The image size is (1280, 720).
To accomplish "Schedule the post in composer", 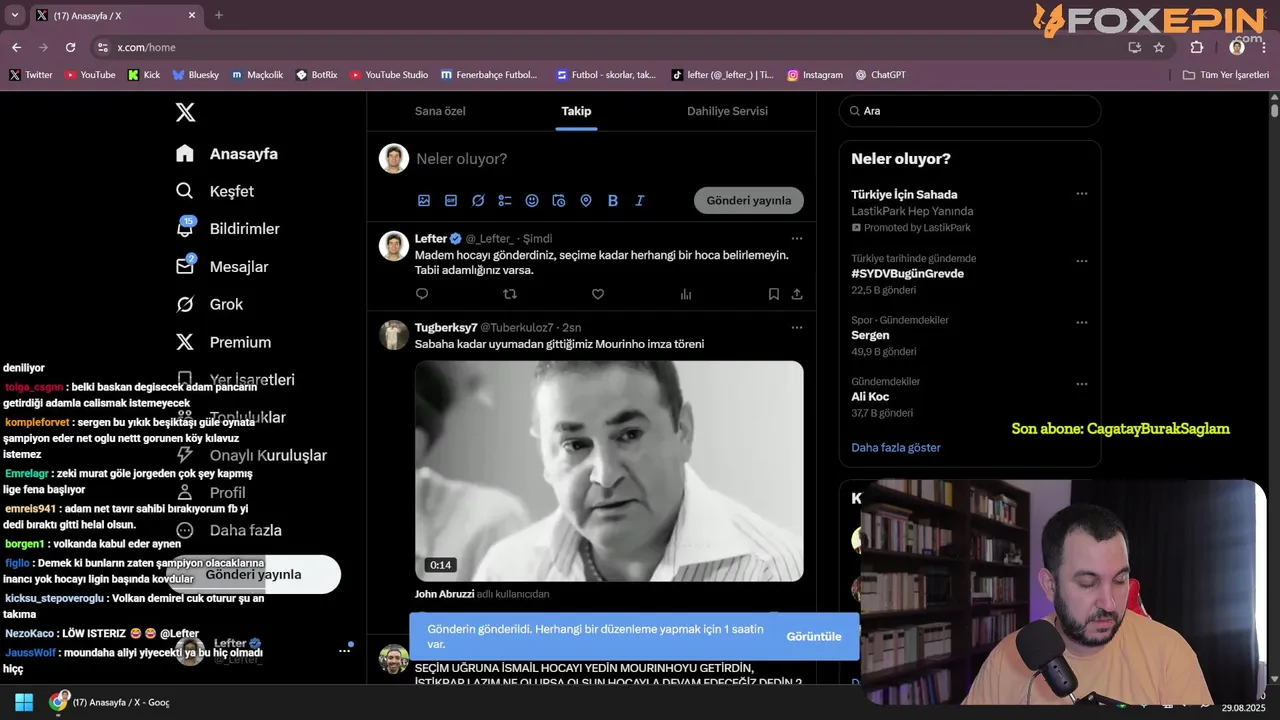I will (x=559, y=200).
